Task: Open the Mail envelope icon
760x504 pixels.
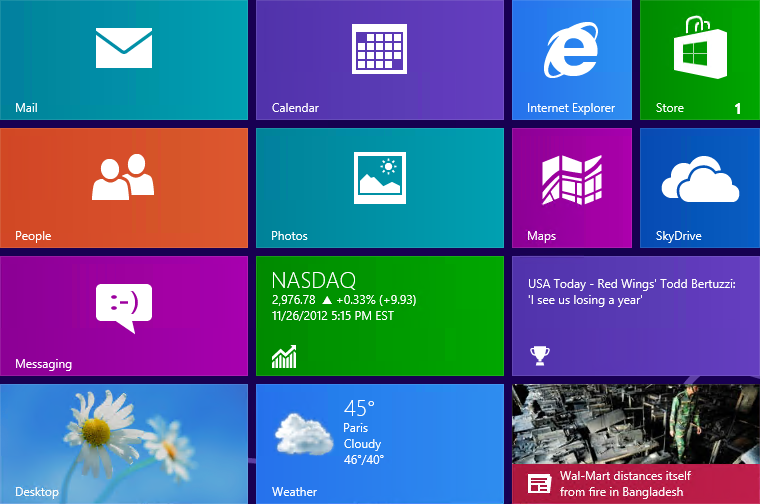Action: (x=124, y=48)
